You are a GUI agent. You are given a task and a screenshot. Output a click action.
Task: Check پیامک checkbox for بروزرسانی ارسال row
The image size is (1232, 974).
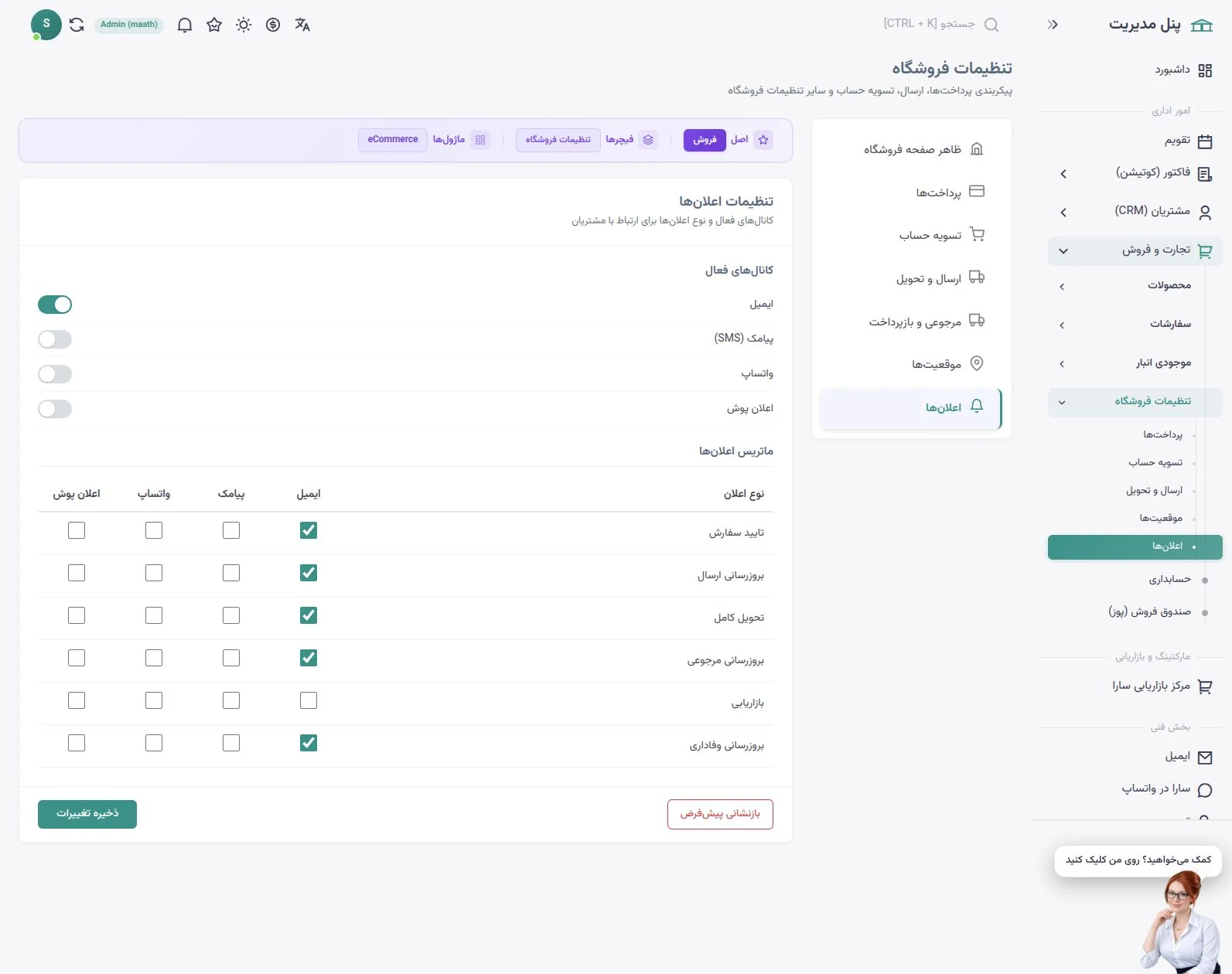(231, 573)
